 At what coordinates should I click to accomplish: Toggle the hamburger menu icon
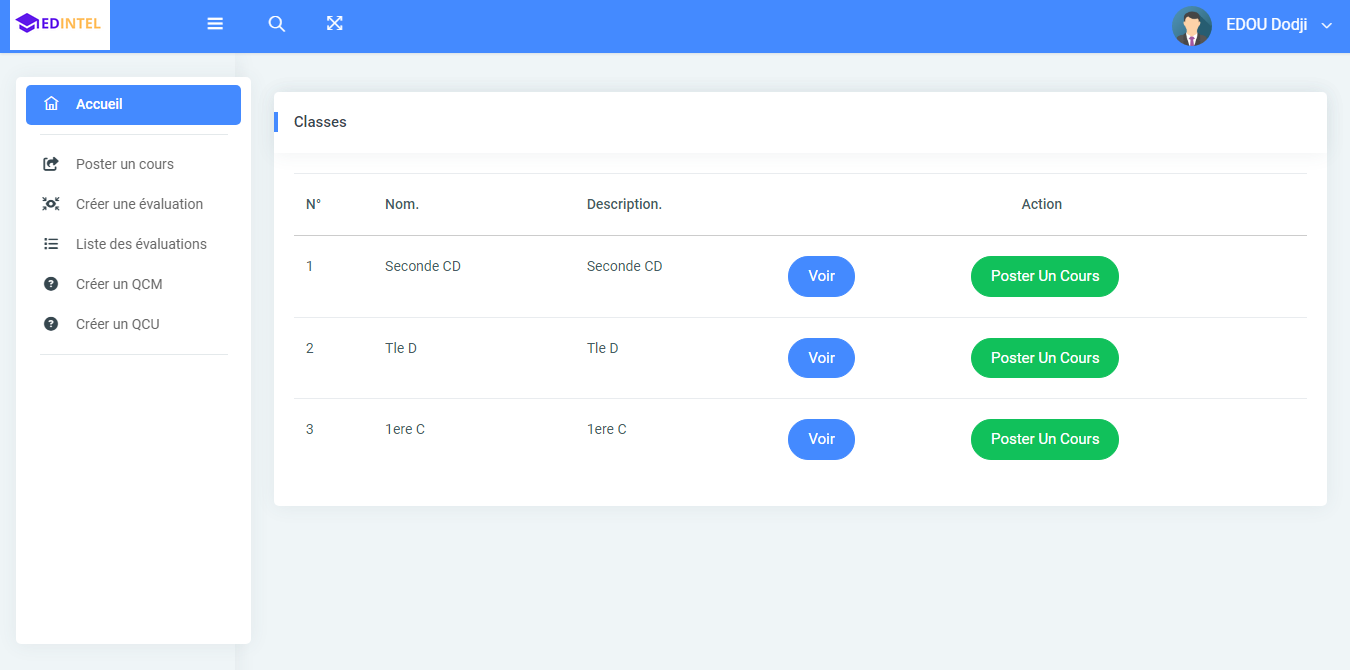(x=215, y=24)
